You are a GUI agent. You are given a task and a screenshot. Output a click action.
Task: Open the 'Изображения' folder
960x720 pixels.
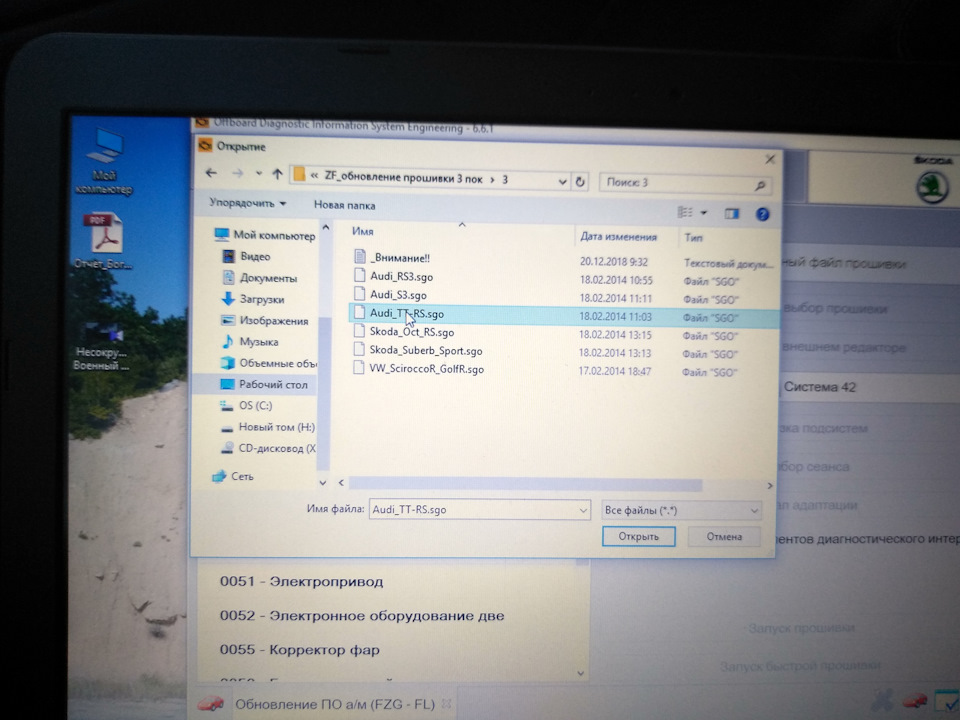click(x=264, y=320)
